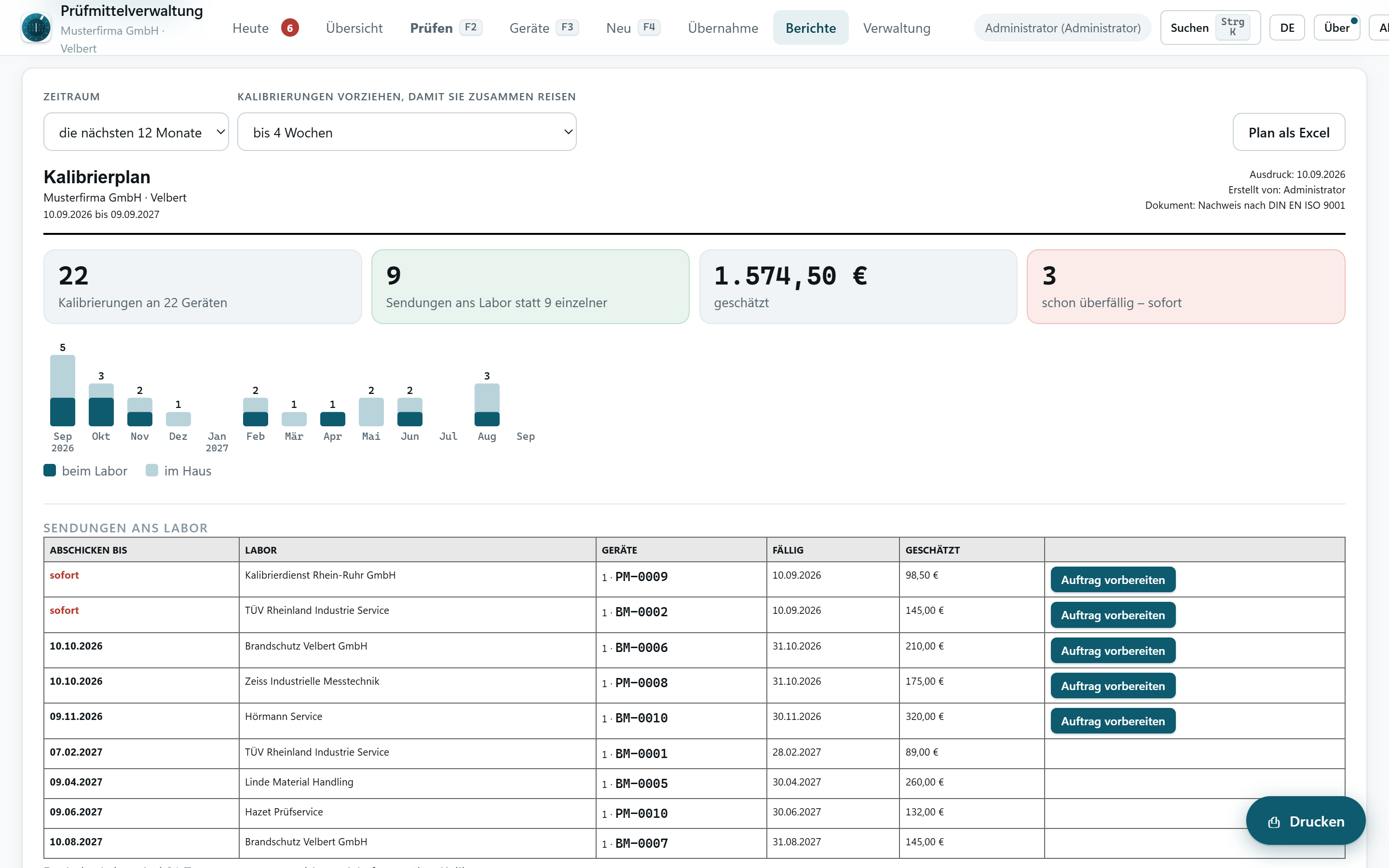
Task: Click the Apr bar in chart
Action: coord(332,419)
